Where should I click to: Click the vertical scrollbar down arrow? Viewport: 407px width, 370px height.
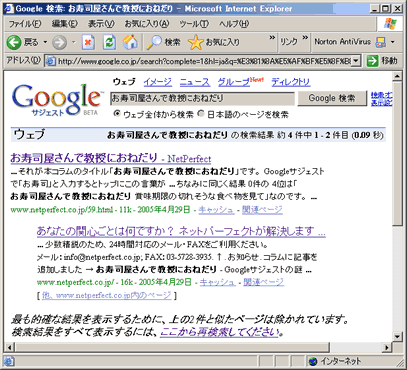tap(397, 336)
